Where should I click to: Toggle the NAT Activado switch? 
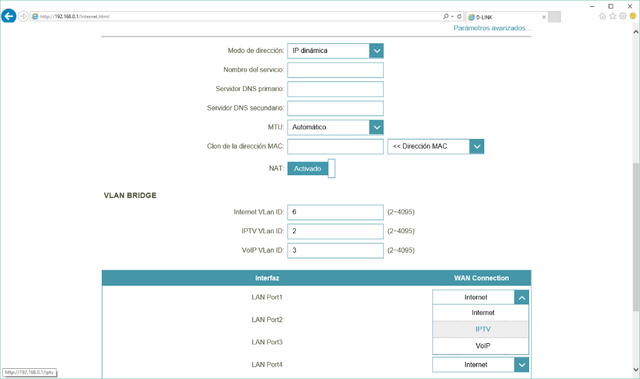pos(311,168)
